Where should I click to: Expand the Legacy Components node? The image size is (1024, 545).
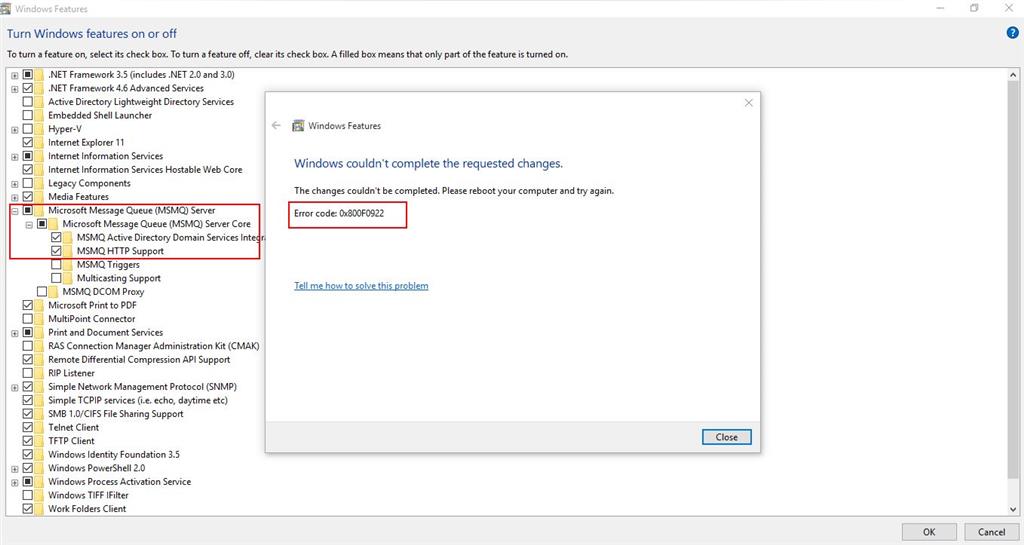[14, 184]
